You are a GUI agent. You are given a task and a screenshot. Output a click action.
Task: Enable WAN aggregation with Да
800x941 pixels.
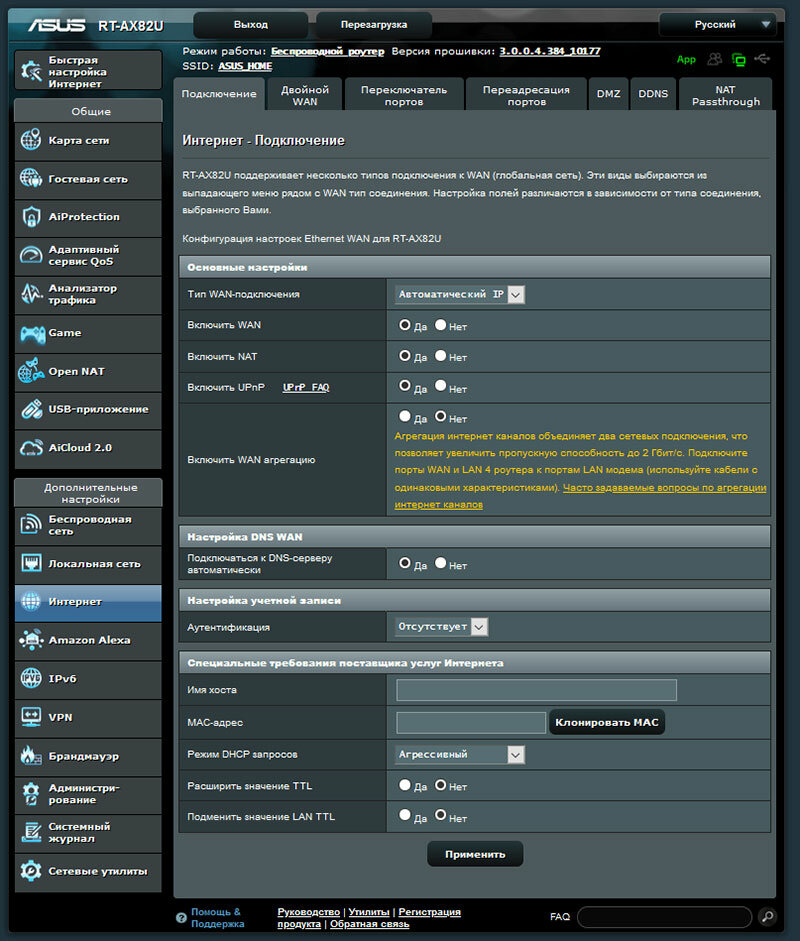(x=405, y=416)
